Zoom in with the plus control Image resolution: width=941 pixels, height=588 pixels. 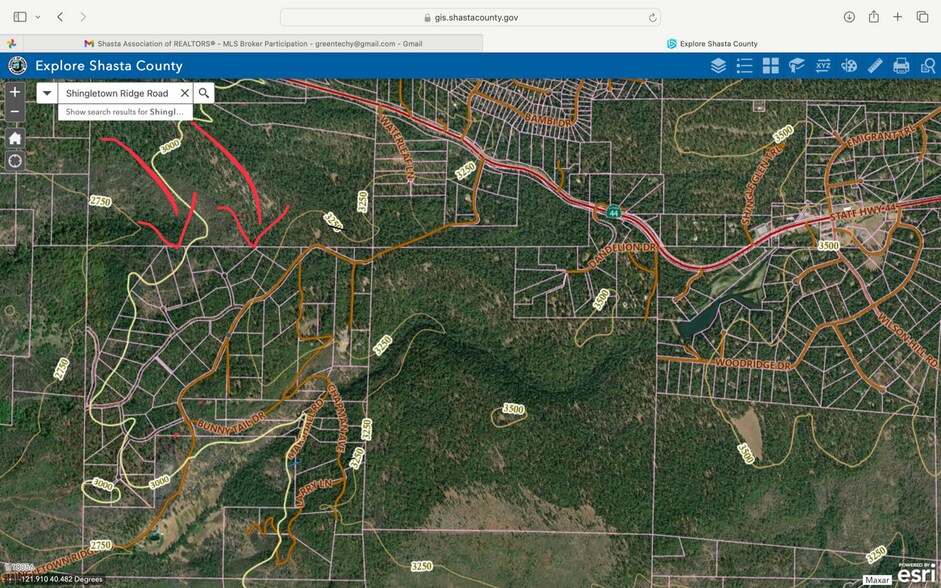click(14, 91)
